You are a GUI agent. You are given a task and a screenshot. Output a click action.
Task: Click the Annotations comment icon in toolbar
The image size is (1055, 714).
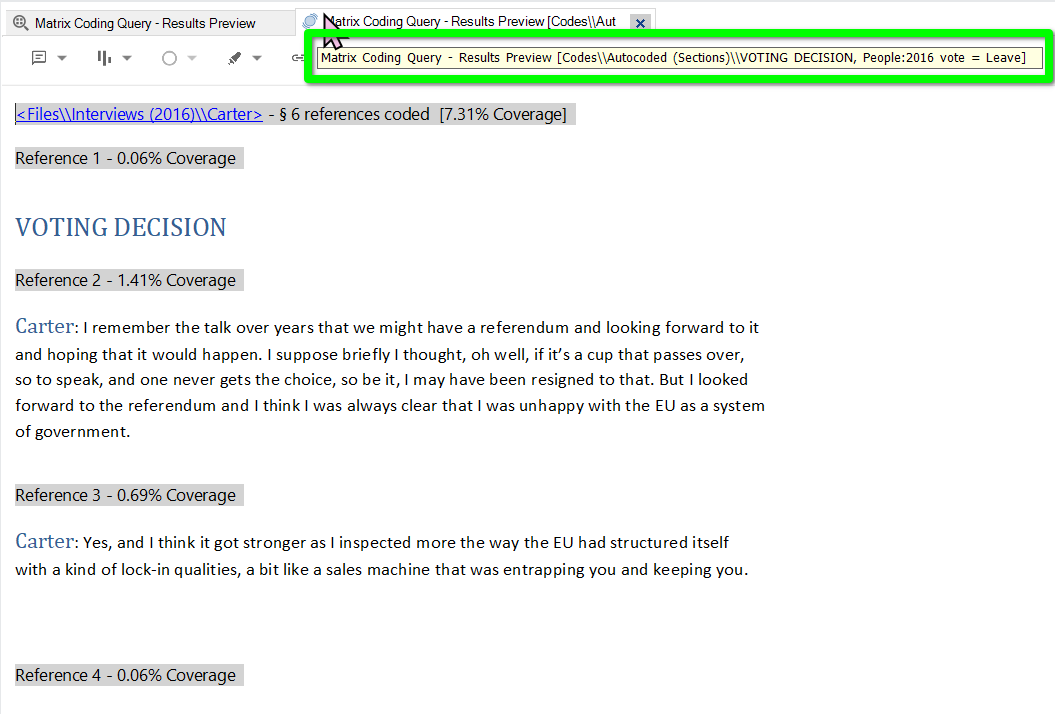pos(39,58)
